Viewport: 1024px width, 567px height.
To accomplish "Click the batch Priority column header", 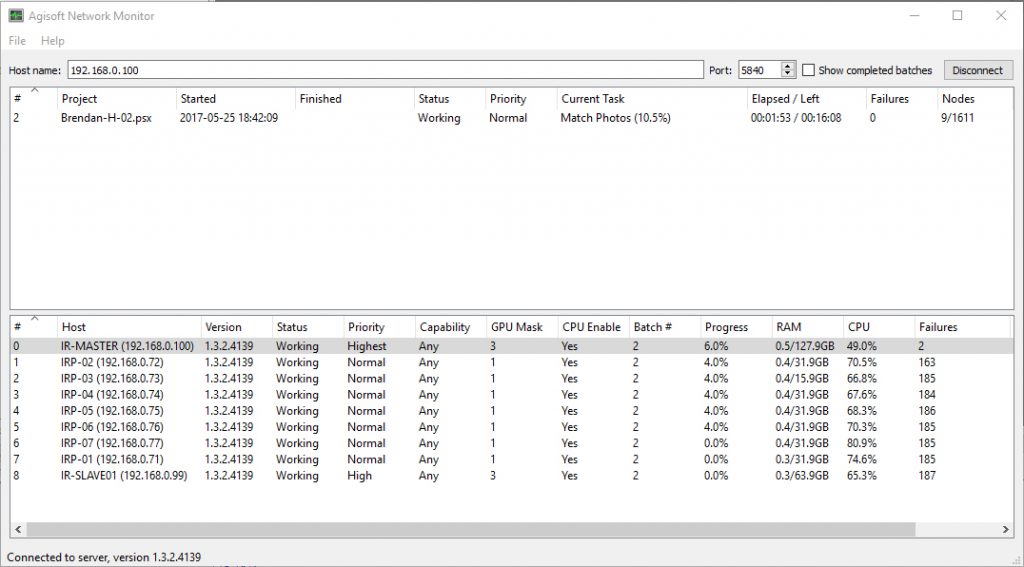I will pos(521,99).
